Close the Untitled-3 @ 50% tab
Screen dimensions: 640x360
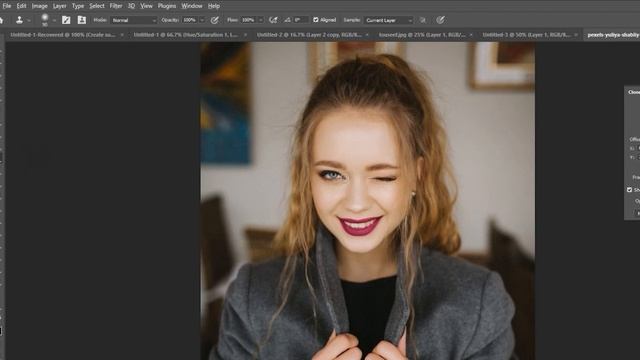point(576,35)
